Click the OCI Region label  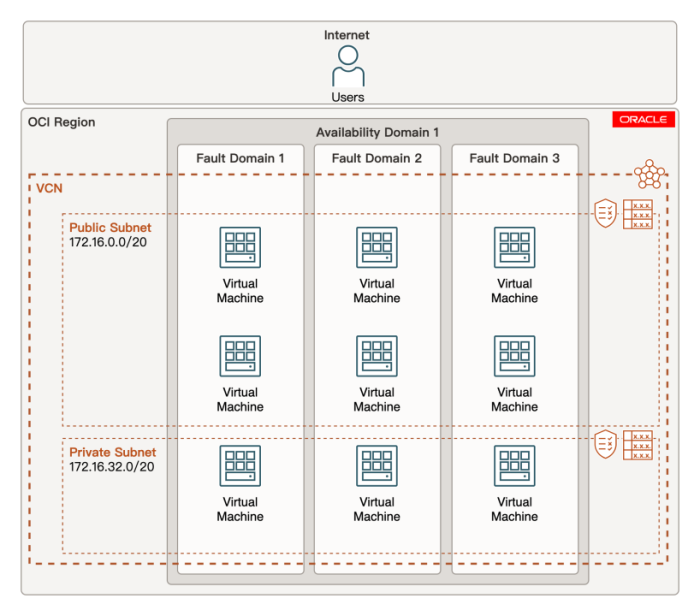click(62, 122)
